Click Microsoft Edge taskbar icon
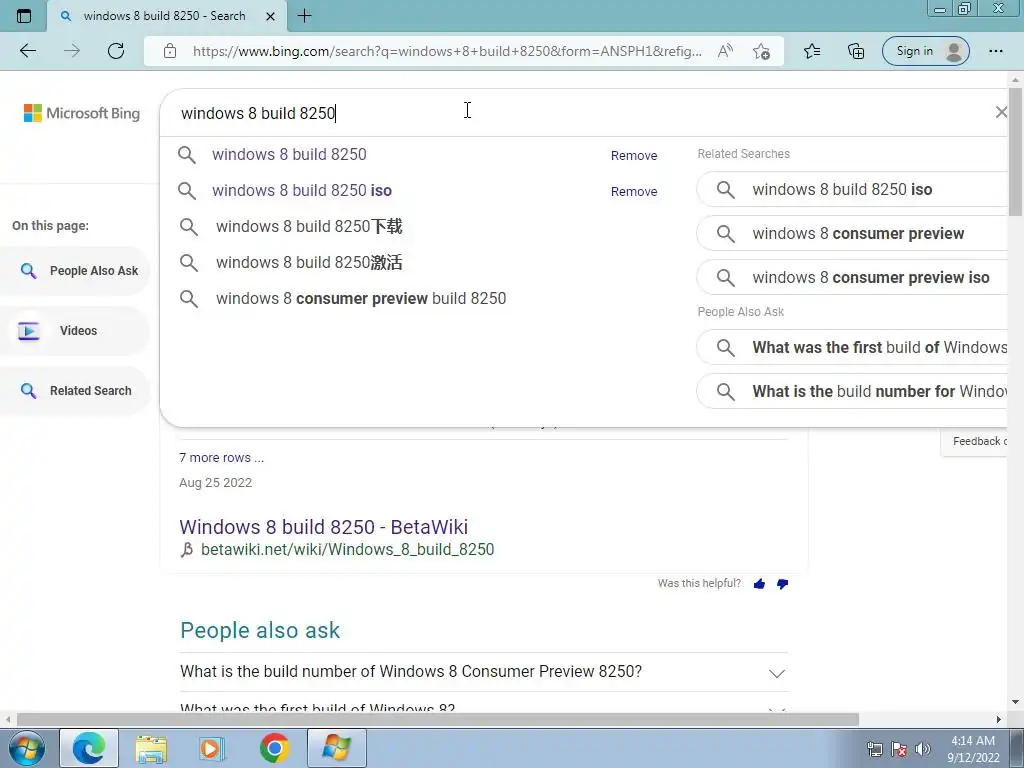 [x=89, y=748]
